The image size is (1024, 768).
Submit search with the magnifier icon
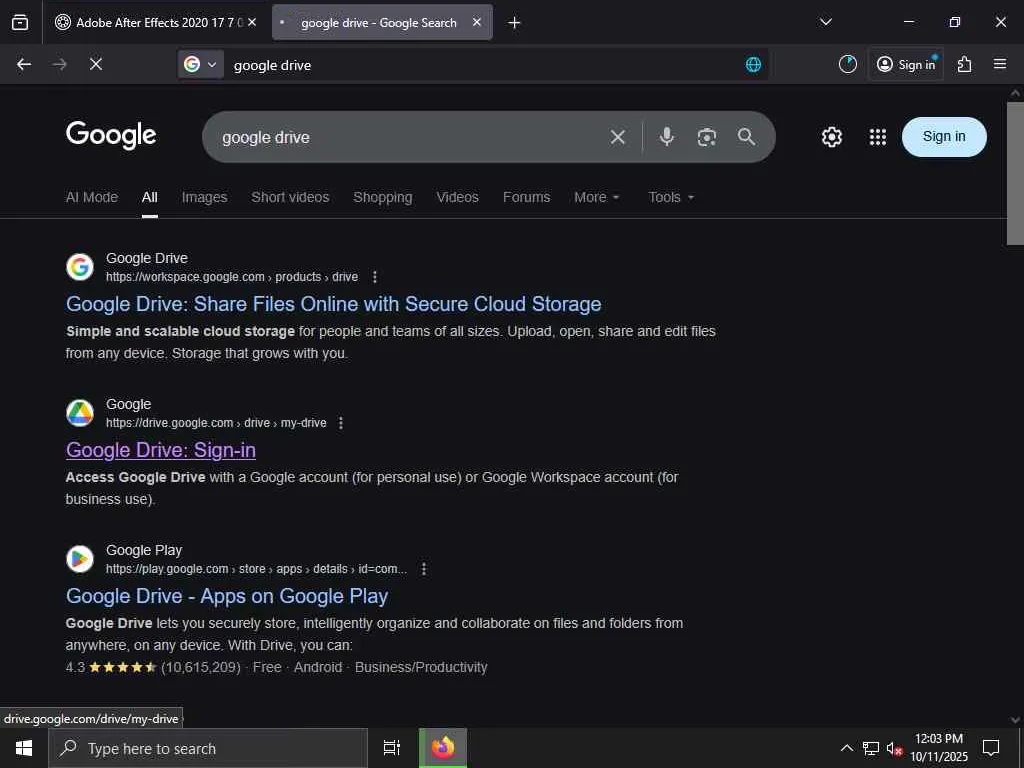pos(746,136)
